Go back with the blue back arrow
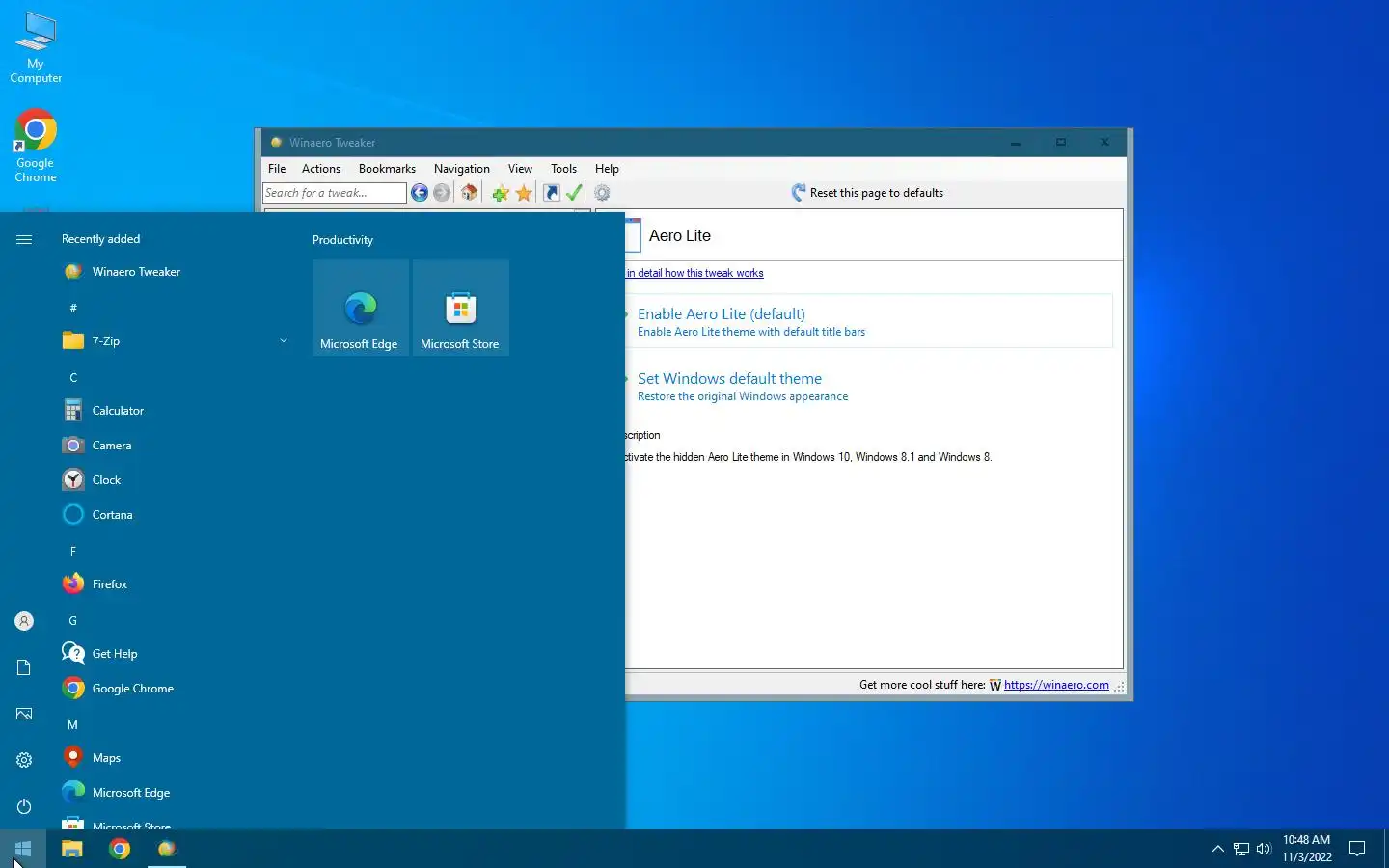This screenshot has height=868, width=1389. [420, 193]
